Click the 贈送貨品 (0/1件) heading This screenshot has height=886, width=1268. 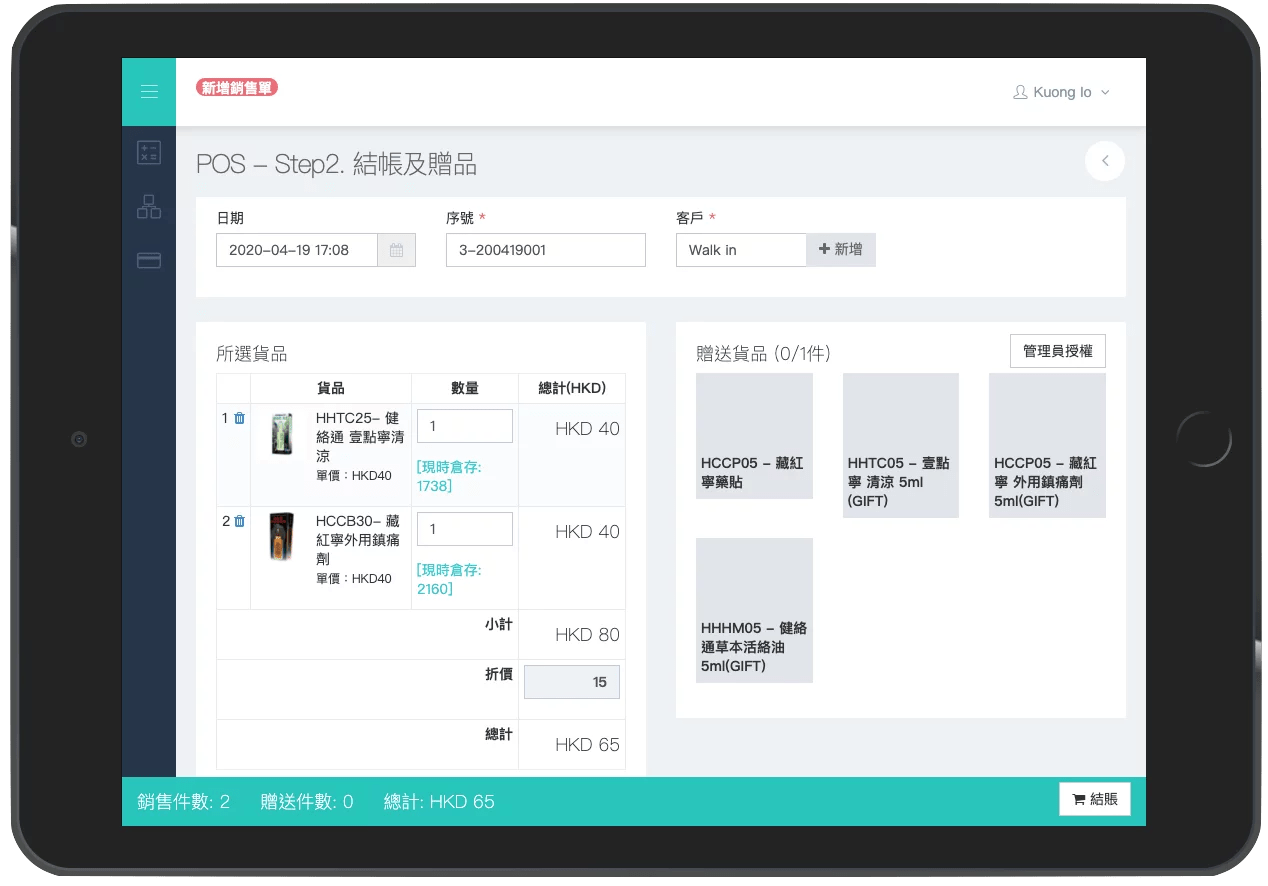pyautogui.click(x=763, y=354)
